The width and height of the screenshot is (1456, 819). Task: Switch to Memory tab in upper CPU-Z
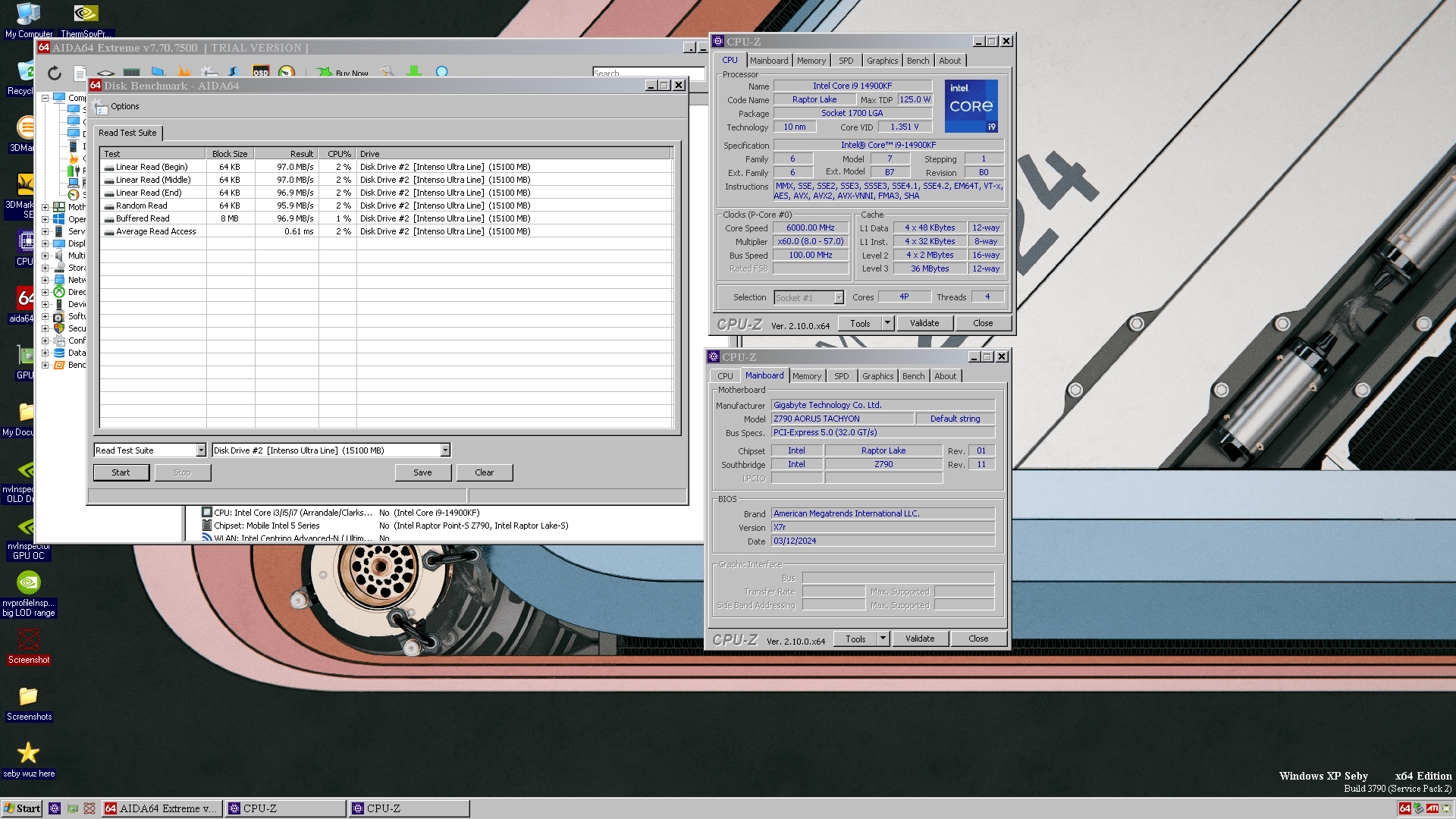click(x=811, y=61)
